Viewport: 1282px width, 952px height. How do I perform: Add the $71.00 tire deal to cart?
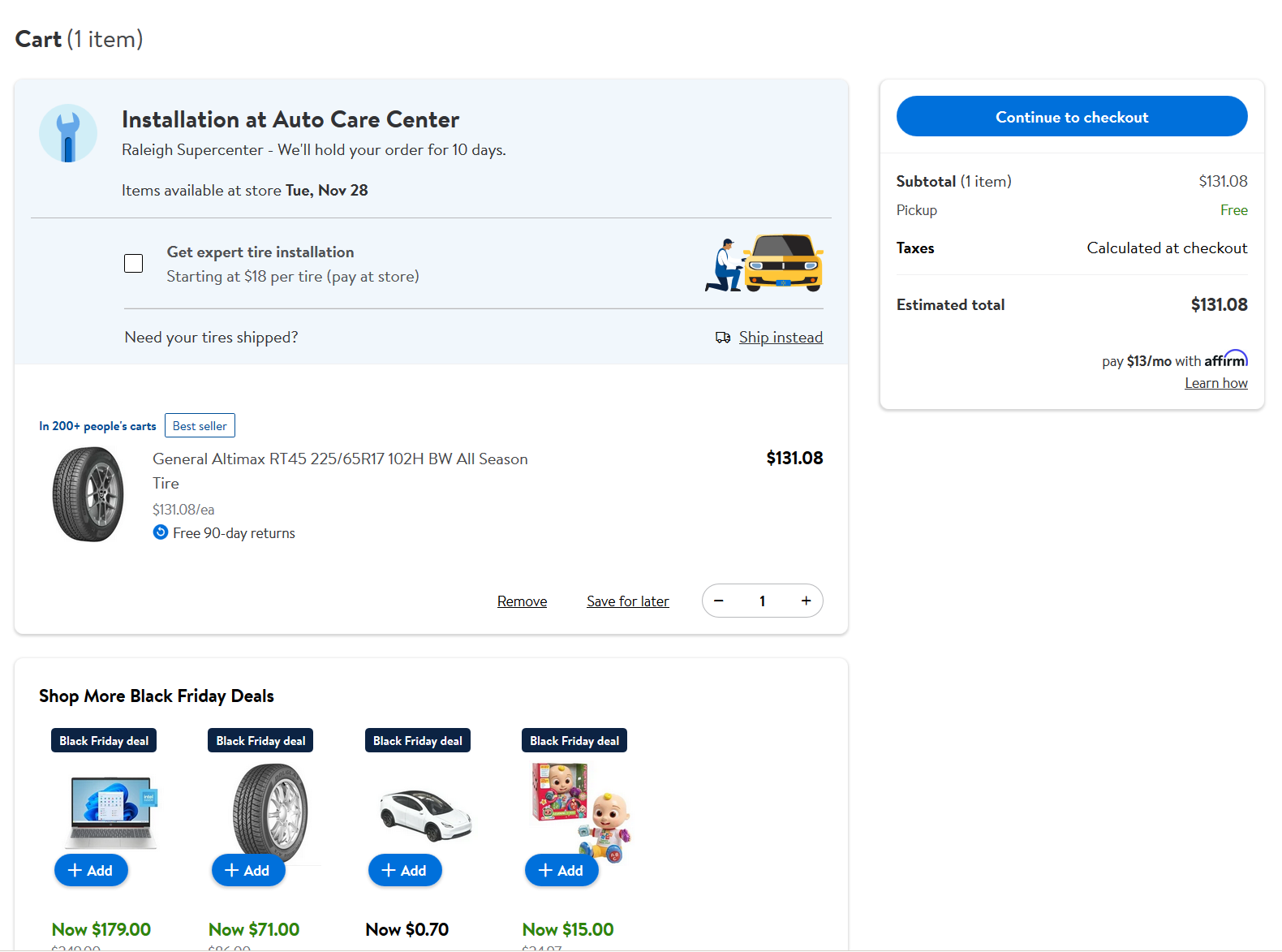(248, 870)
